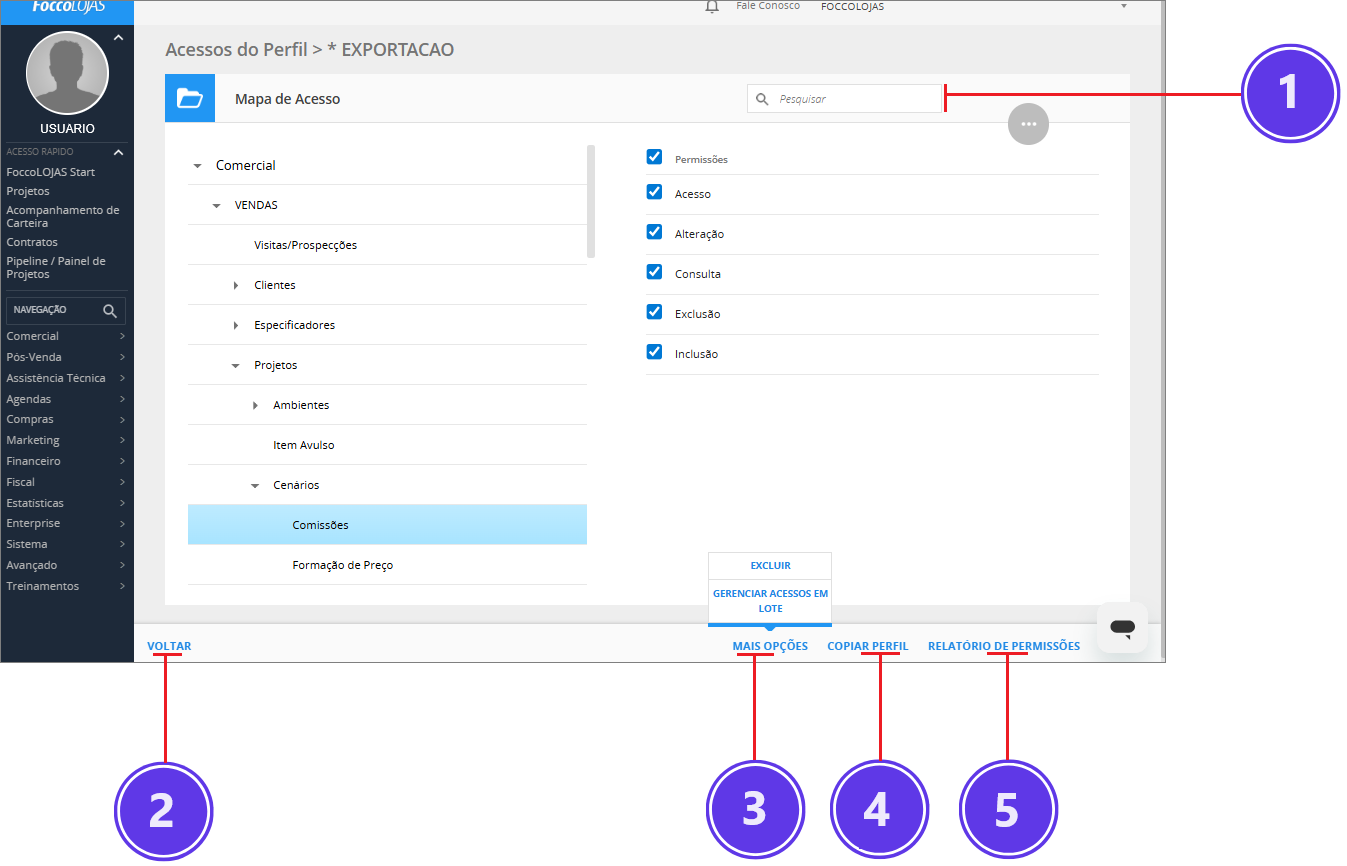Click the blue folder Mapa de Acesso icon
Viewport: 1347px width, 866px height.
(190, 98)
